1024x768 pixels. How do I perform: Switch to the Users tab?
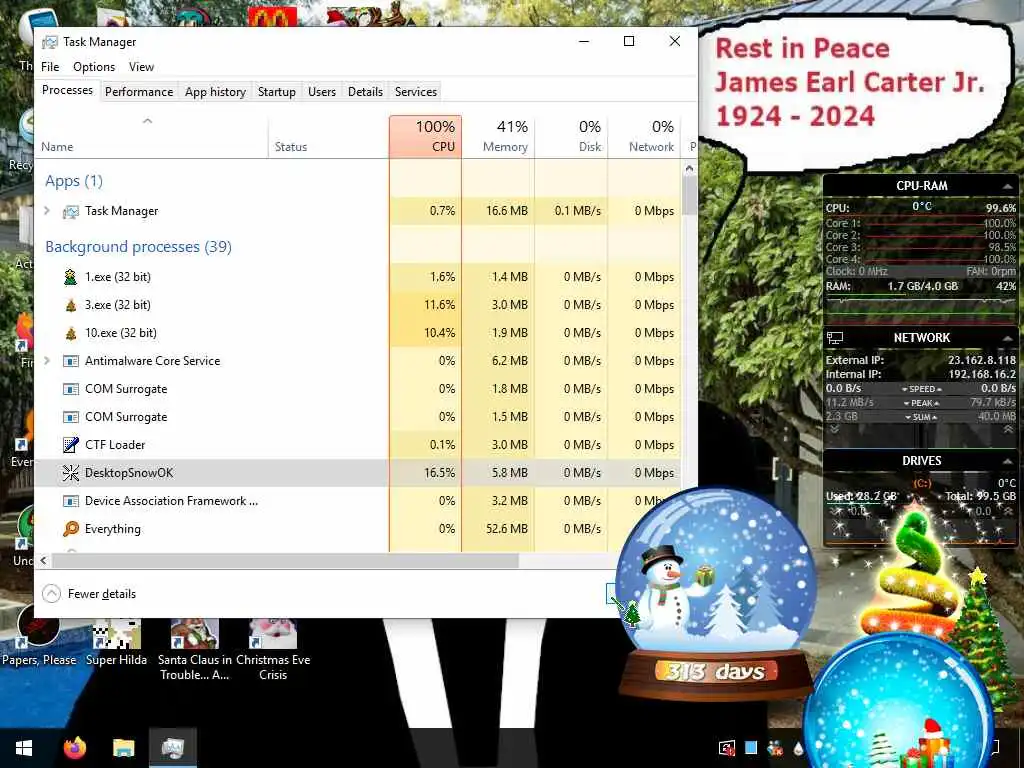point(322,92)
